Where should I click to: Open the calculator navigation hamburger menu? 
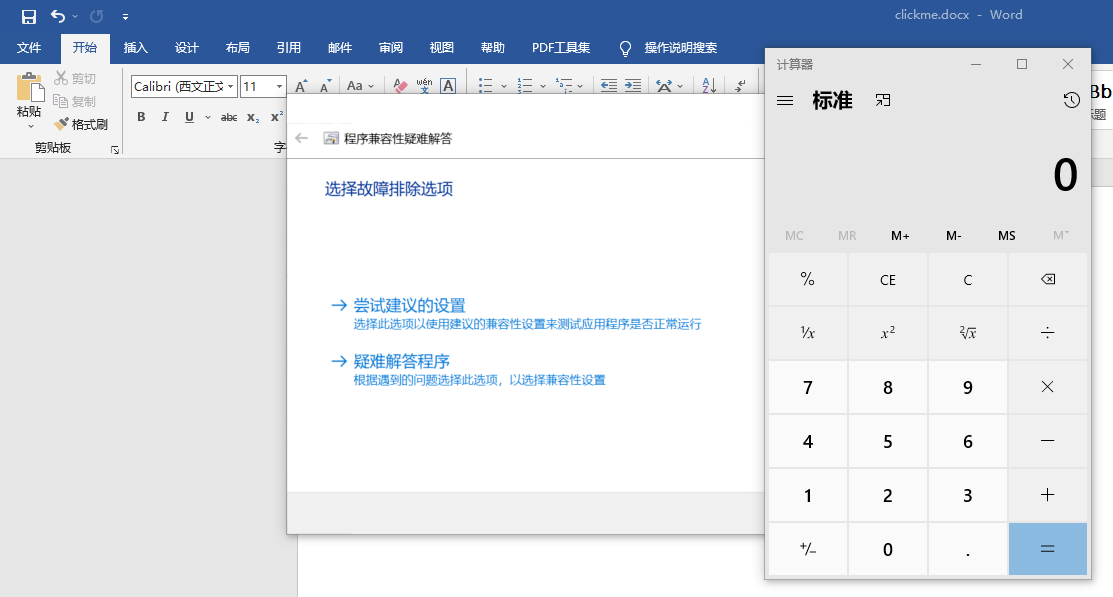click(x=785, y=100)
